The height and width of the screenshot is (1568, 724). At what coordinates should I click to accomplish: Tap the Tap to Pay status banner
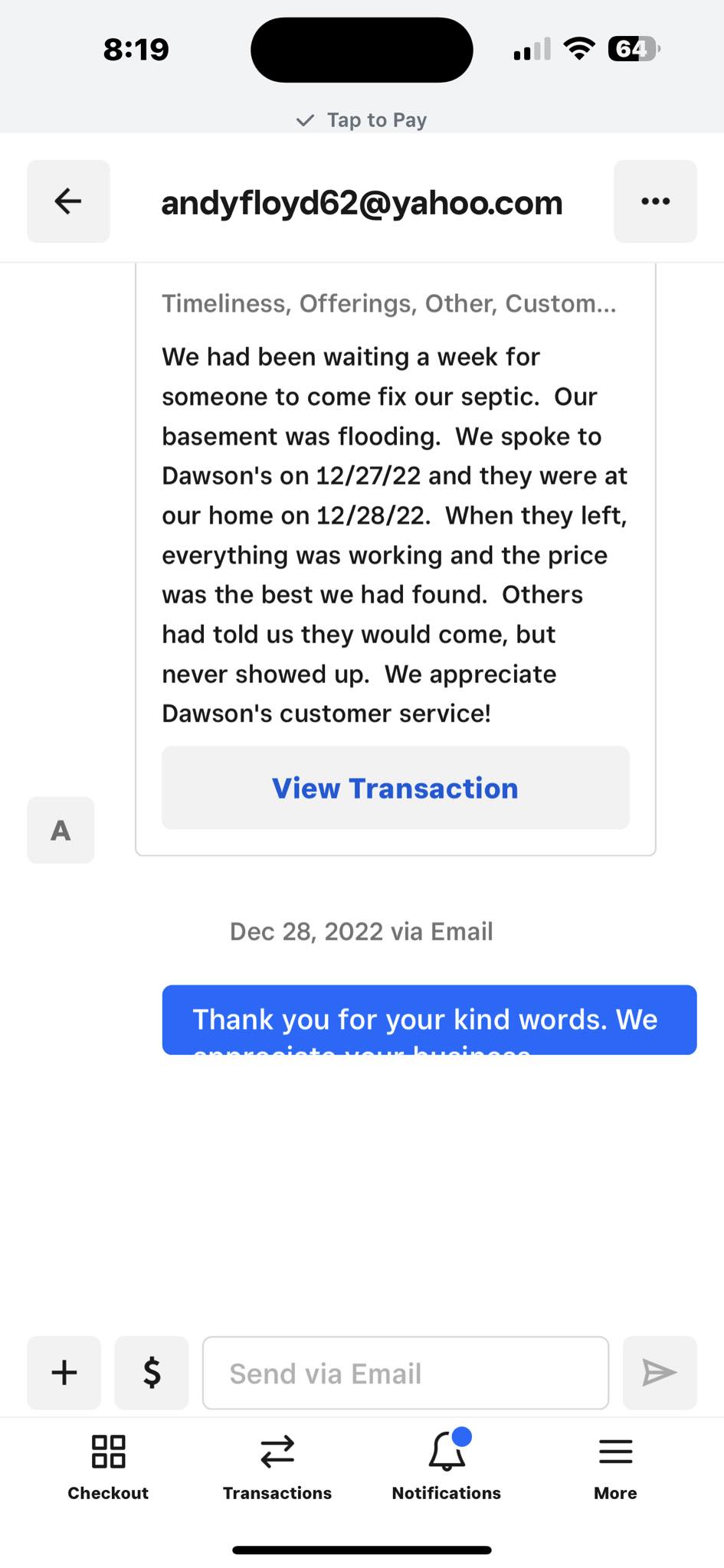point(362,120)
